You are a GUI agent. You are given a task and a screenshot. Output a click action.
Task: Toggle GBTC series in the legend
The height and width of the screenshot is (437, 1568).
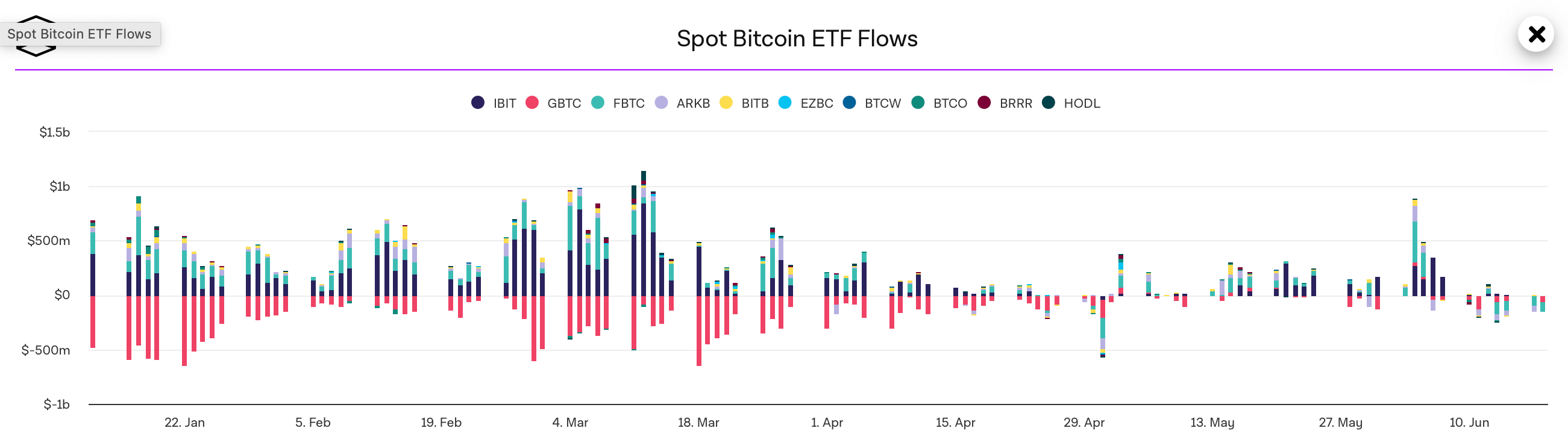pos(563,104)
